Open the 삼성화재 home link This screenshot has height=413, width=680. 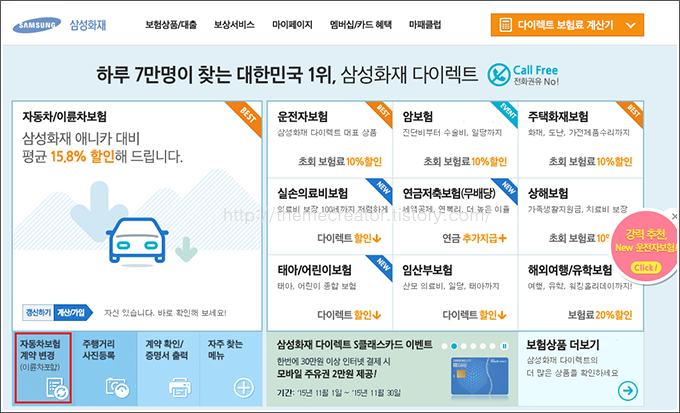coord(88,25)
